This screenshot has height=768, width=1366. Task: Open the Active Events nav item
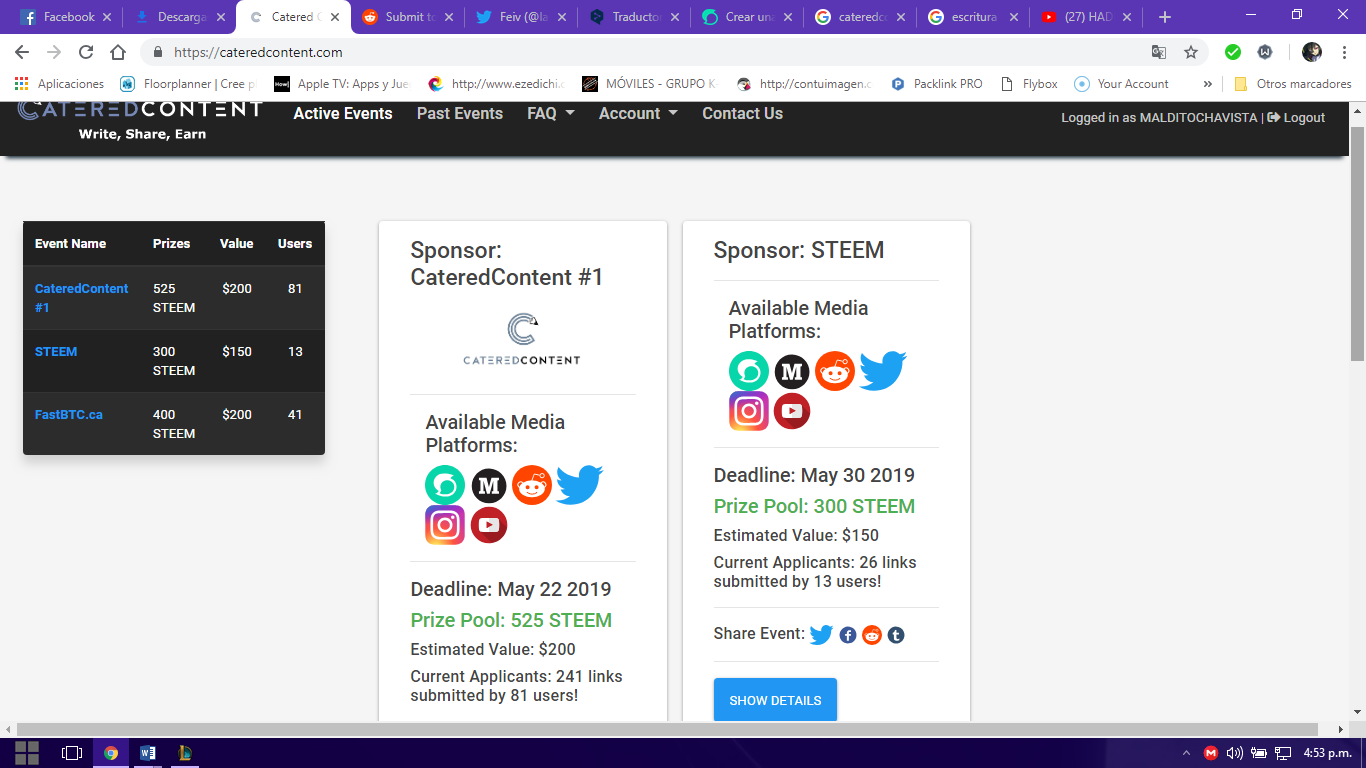(343, 113)
